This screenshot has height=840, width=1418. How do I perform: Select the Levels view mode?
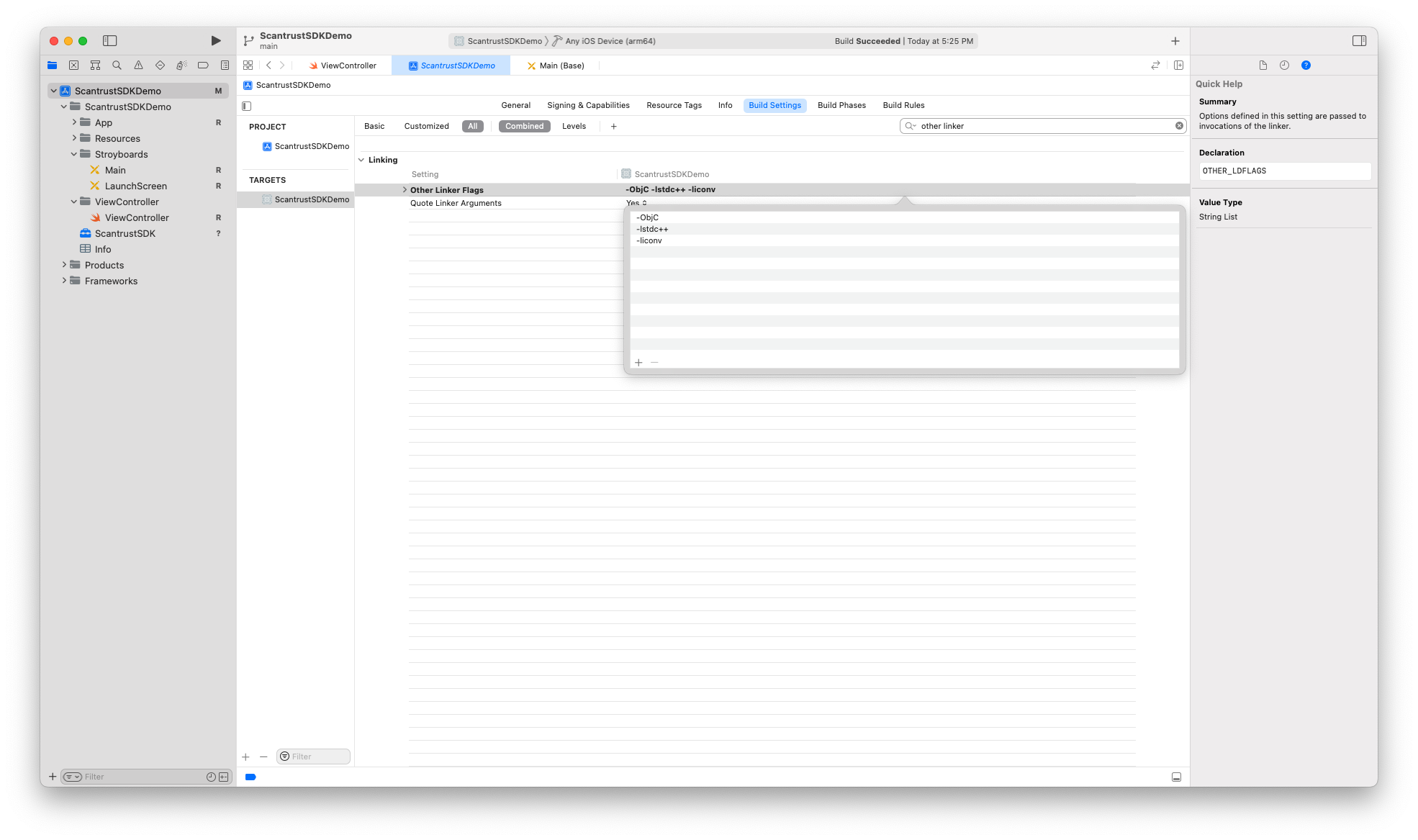point(574,126)
